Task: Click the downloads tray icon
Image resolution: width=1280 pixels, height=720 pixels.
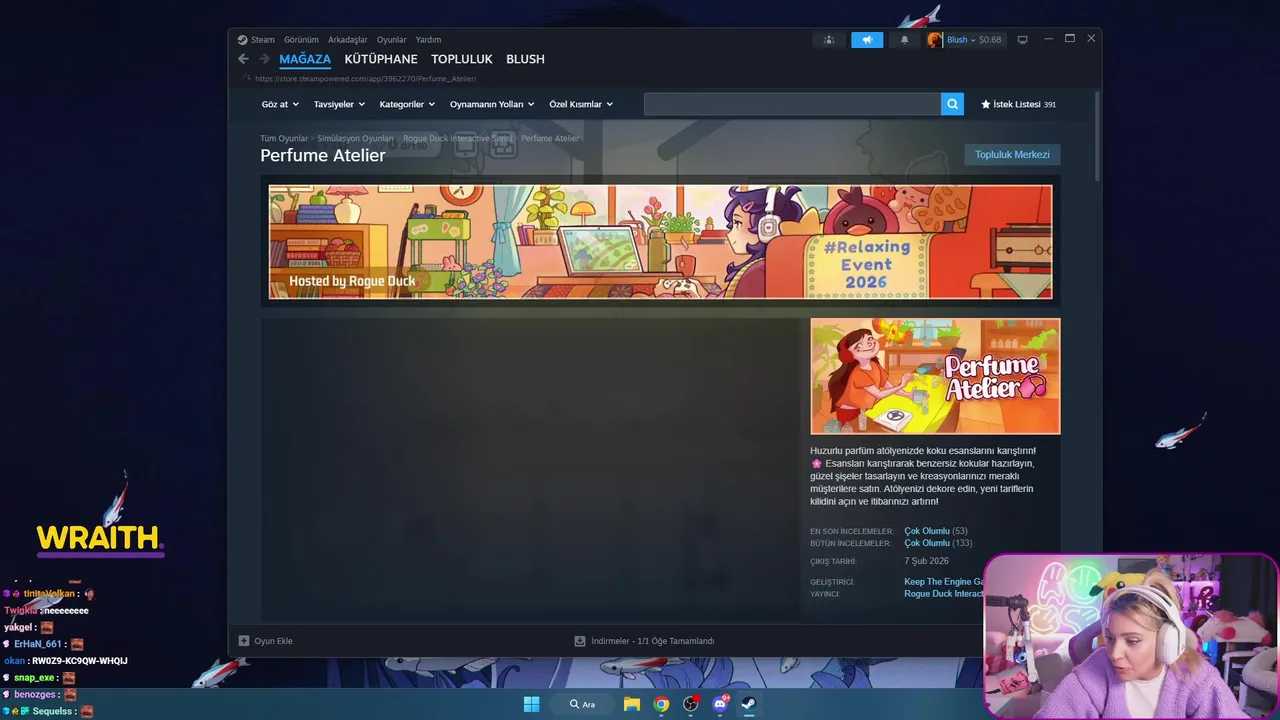Action: pos(580,641)
